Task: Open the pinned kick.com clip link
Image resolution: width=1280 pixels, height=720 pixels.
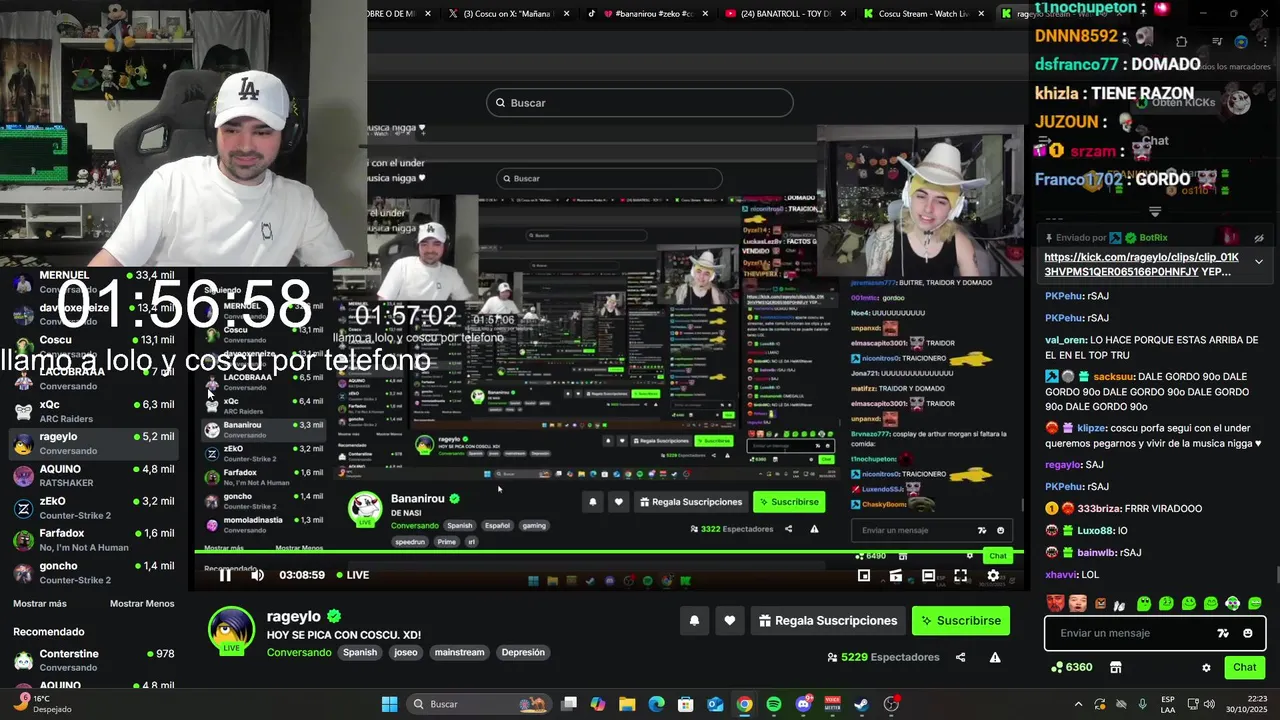Action: click(1141, 264)
